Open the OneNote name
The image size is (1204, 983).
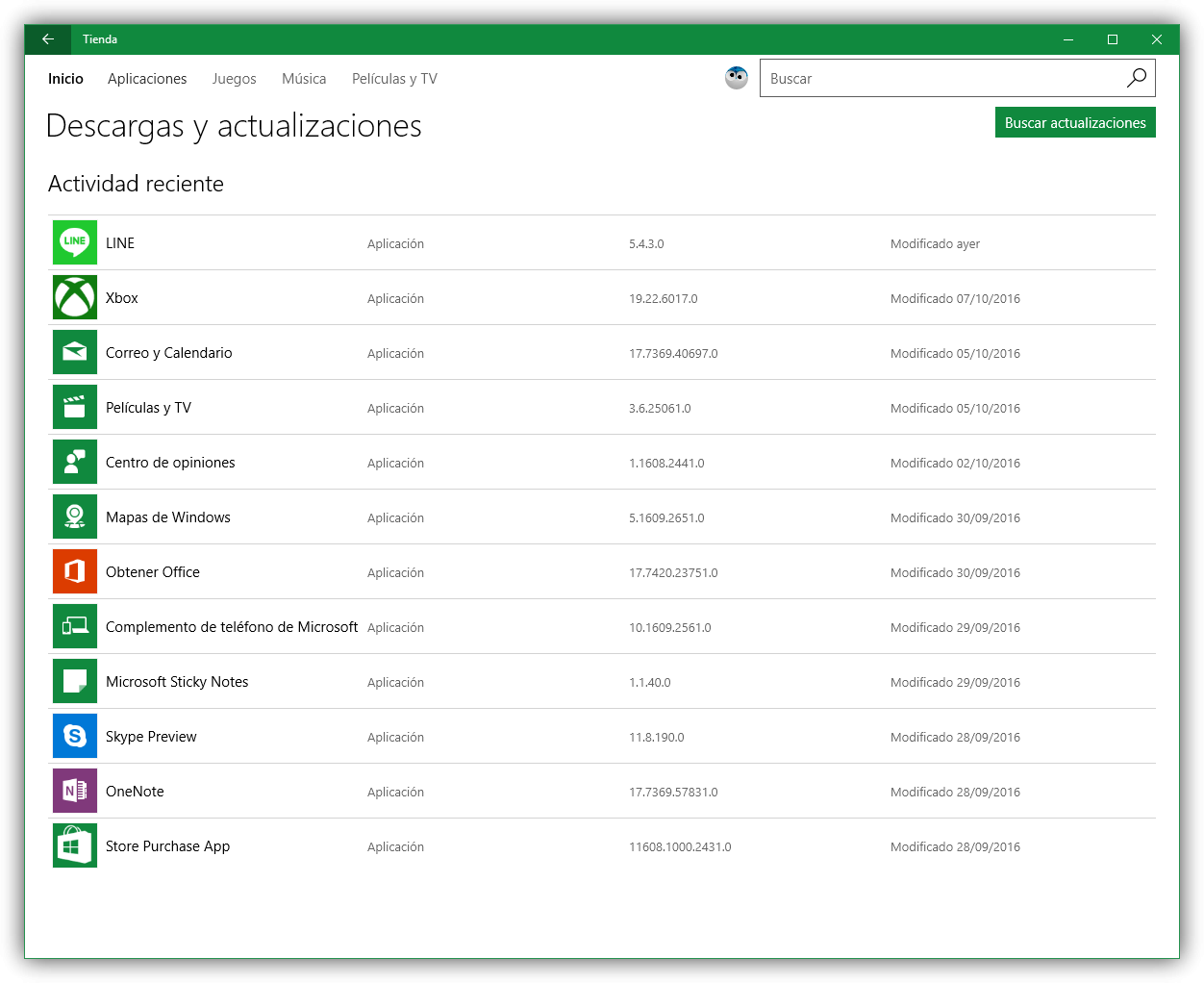click(135, 792)
